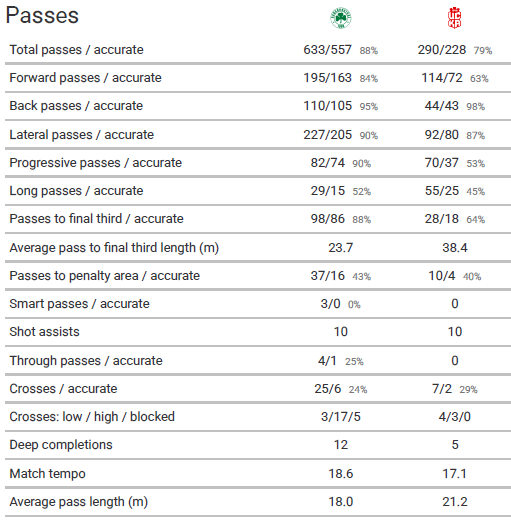Select the Match tempo value 18.6

[341, 474]
